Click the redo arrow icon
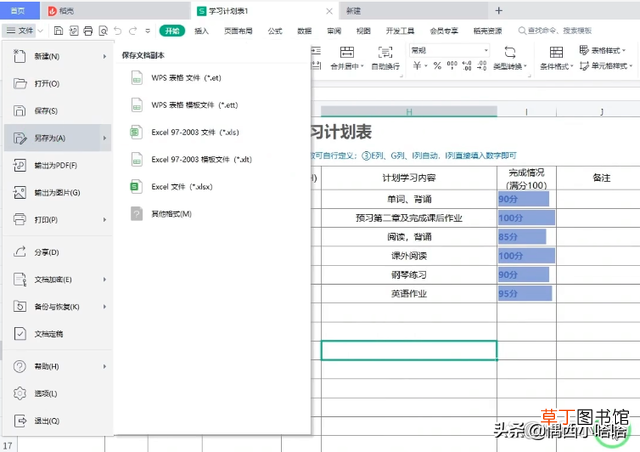This screenshot has height=452, width=640. tap(133, 31)
